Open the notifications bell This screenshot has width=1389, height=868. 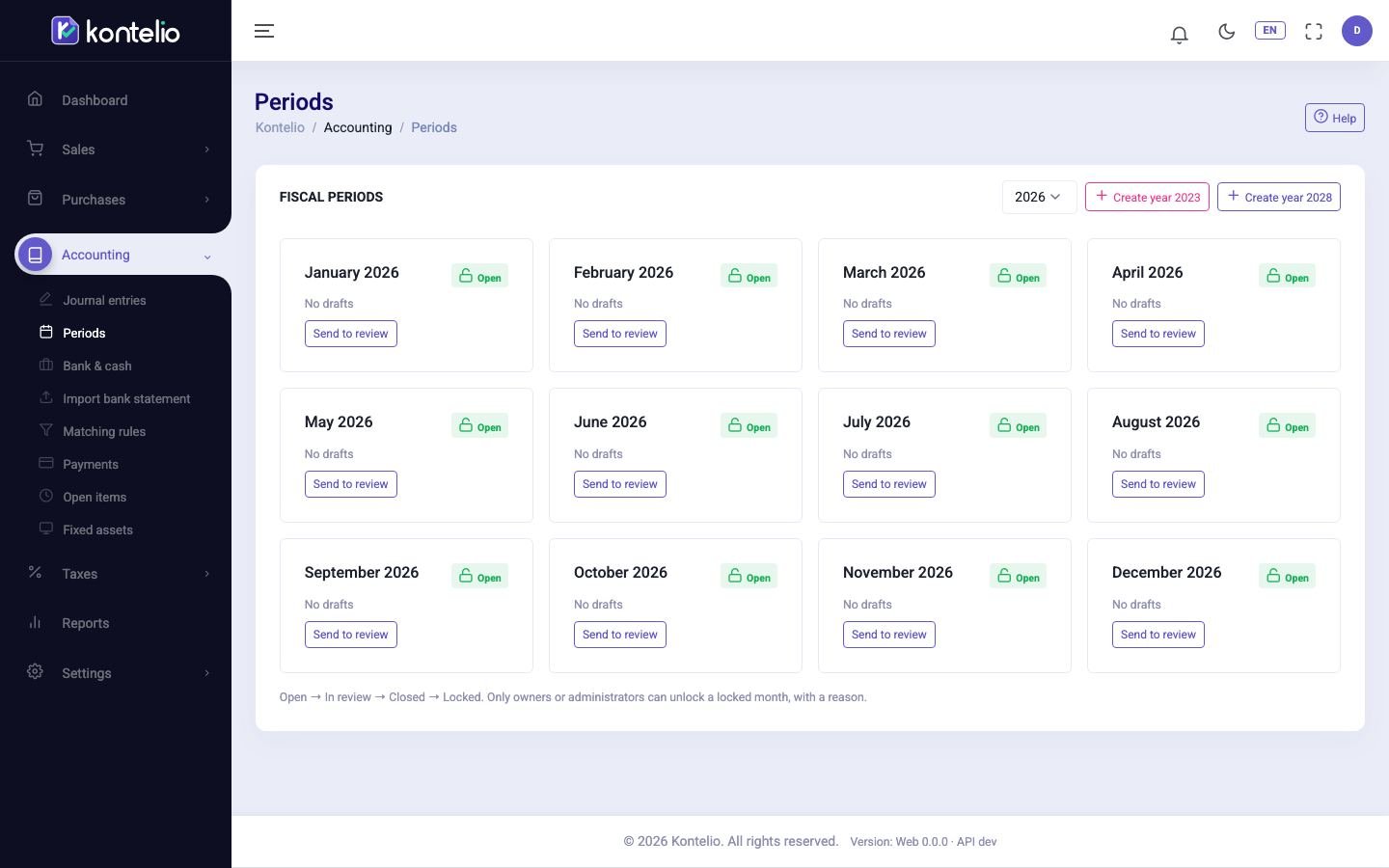point(1179,34)
